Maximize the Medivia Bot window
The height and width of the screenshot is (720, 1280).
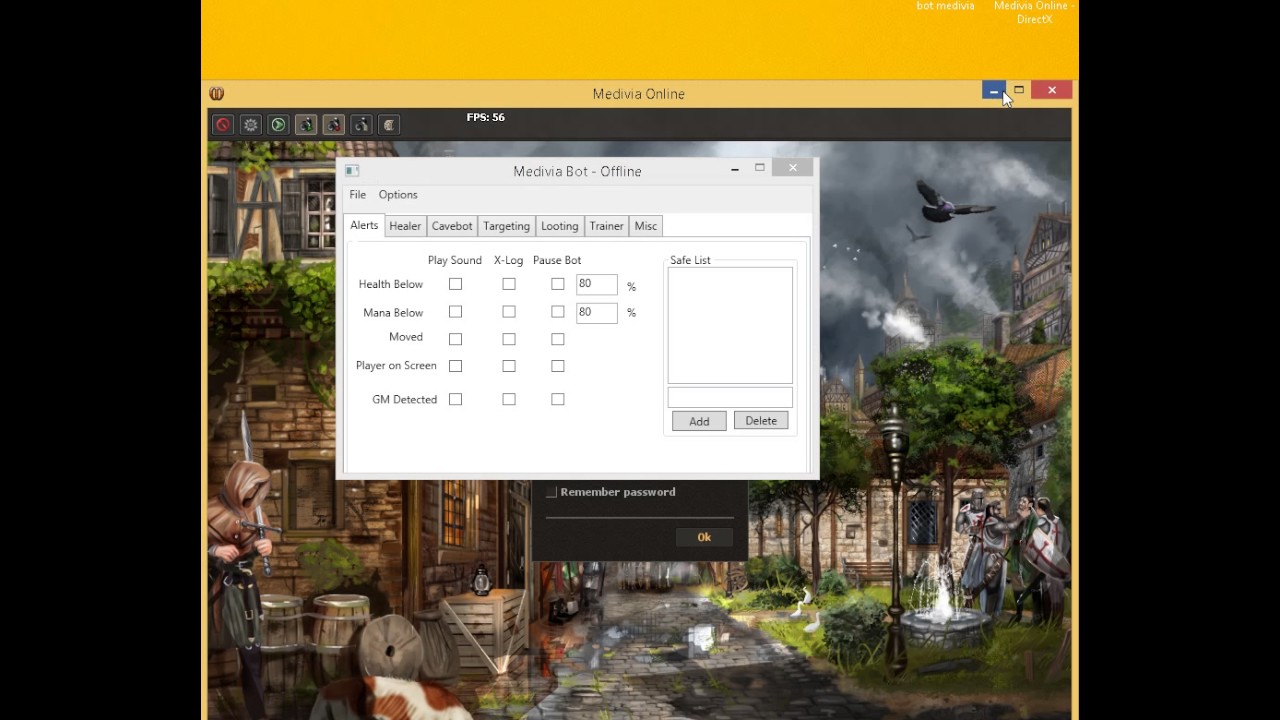coord(760,168)
